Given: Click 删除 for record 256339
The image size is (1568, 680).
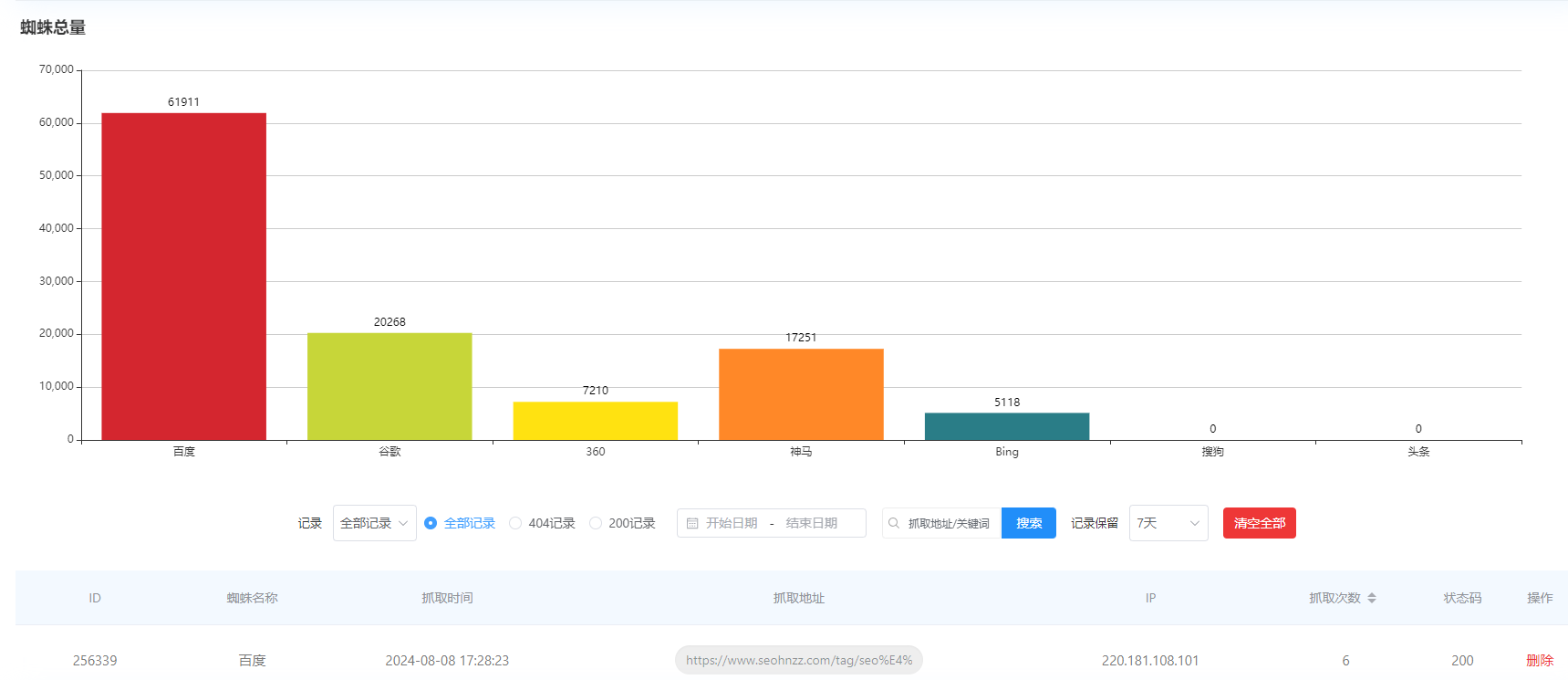Looking at the screenshot, I should [x=1540, y=660].
